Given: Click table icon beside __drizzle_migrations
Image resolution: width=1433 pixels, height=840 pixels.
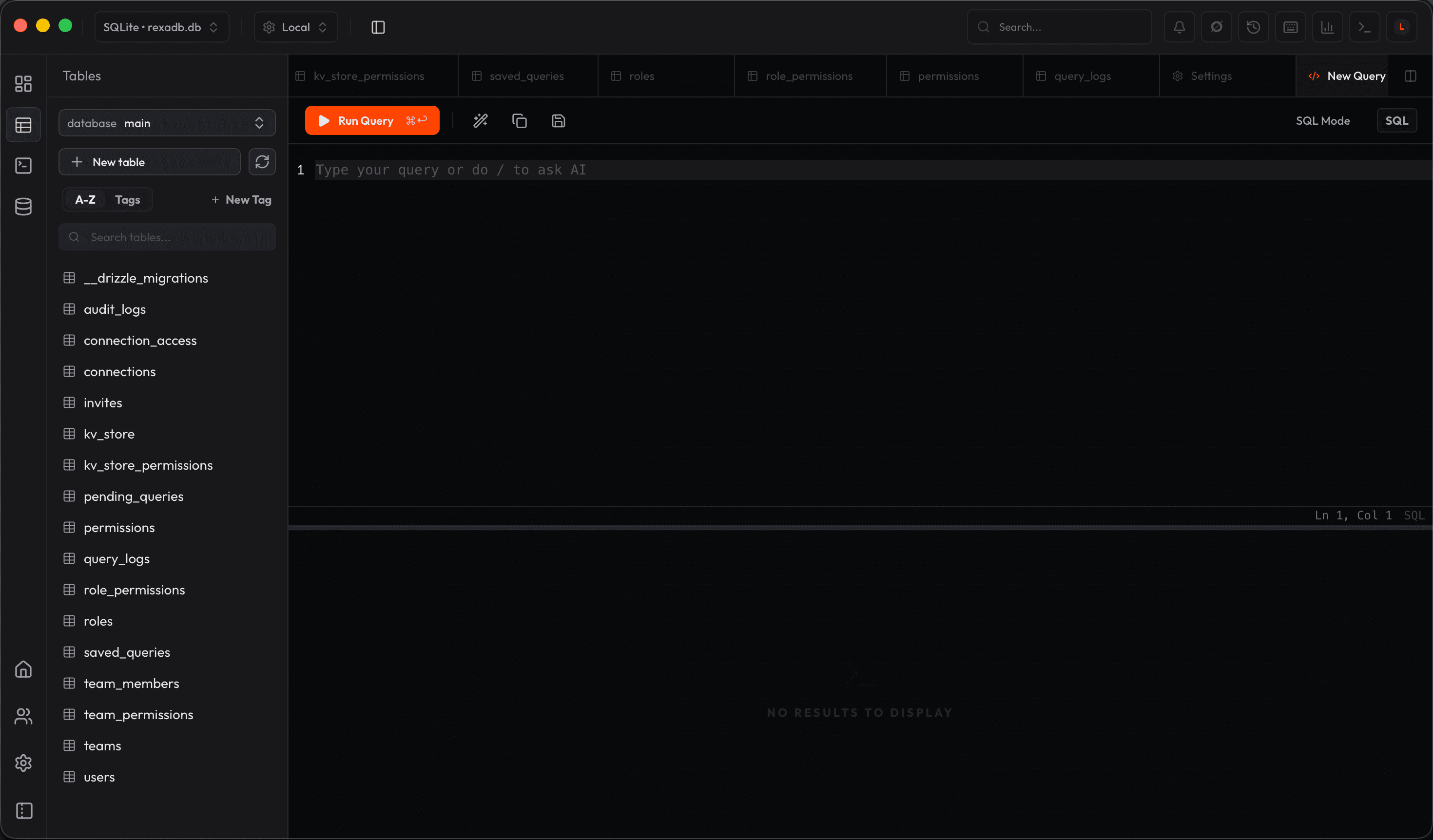Looking at the screenshot, I should point(69,278).
